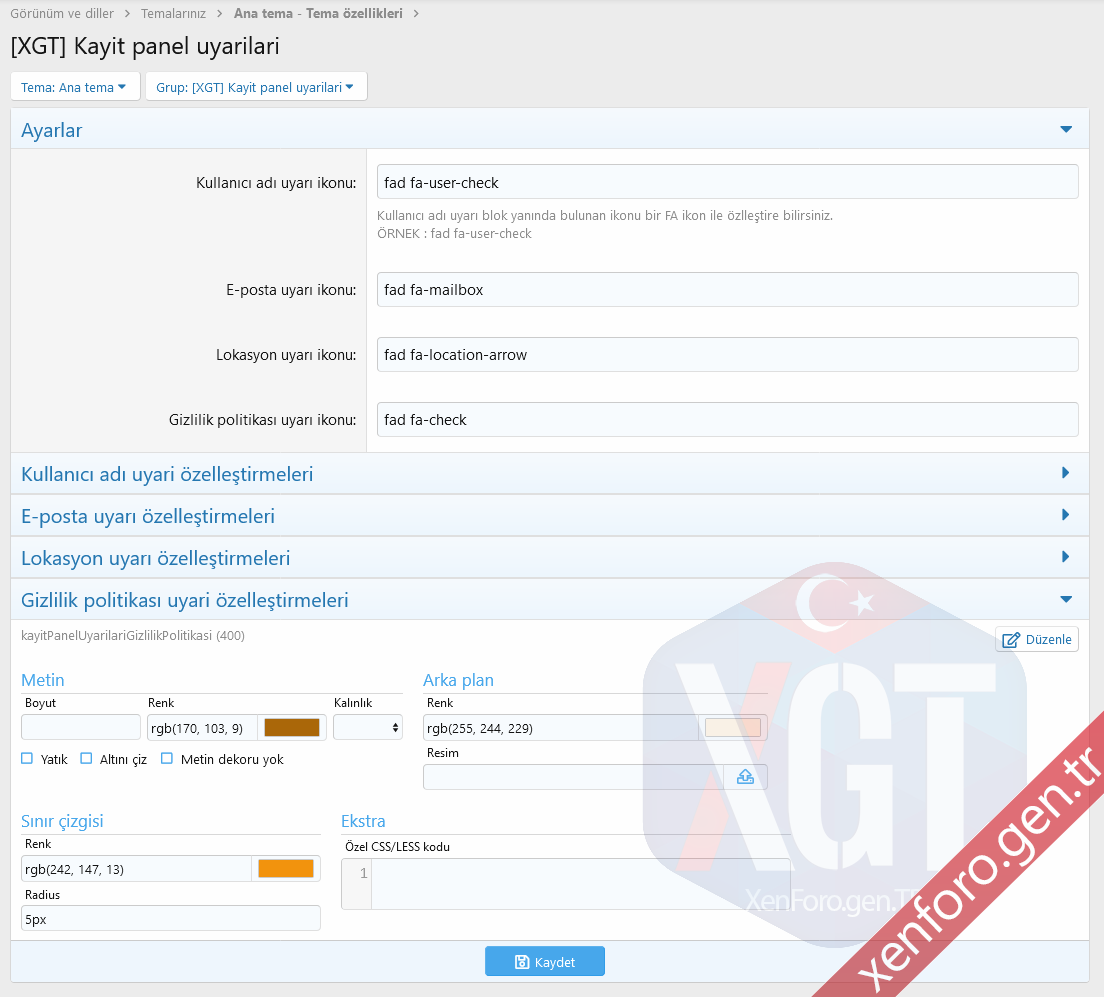Click the Düzenle edit pencil icon
Image resolution: width=1104 pixels, height=997 pixels.
pos(1011,640)
